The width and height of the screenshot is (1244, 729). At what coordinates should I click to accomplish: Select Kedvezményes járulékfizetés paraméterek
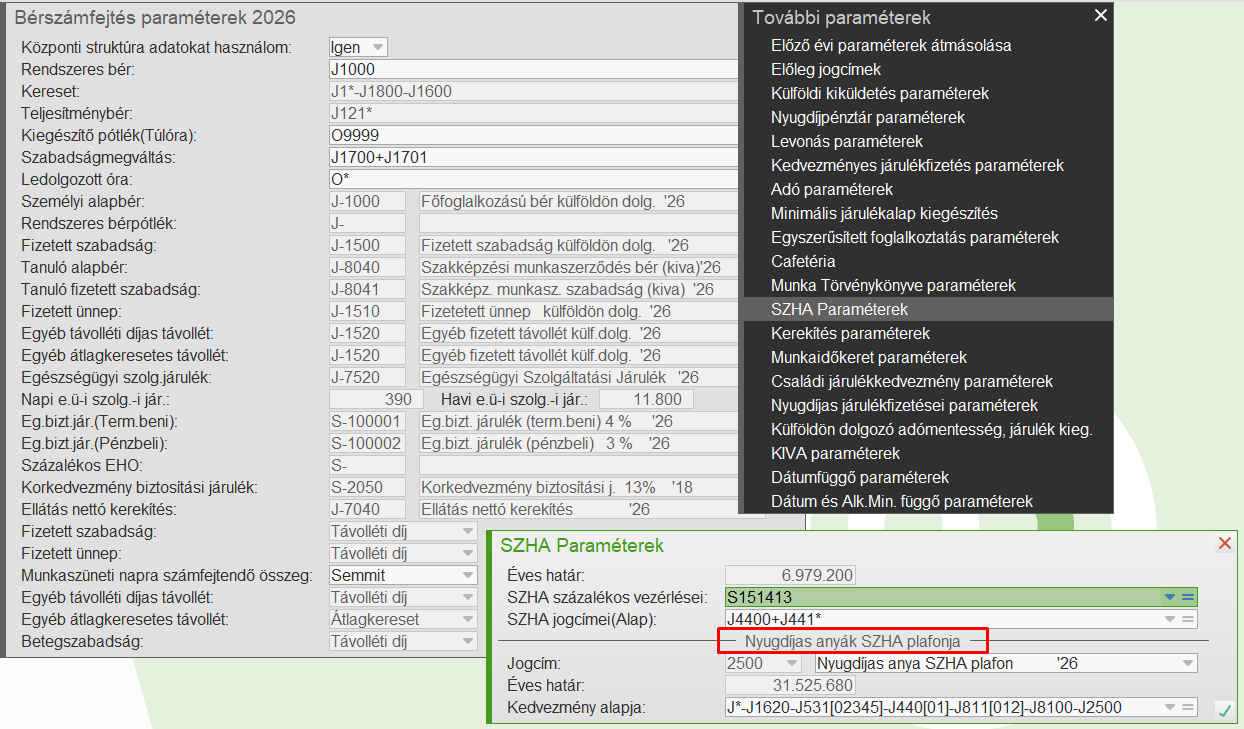917,165
